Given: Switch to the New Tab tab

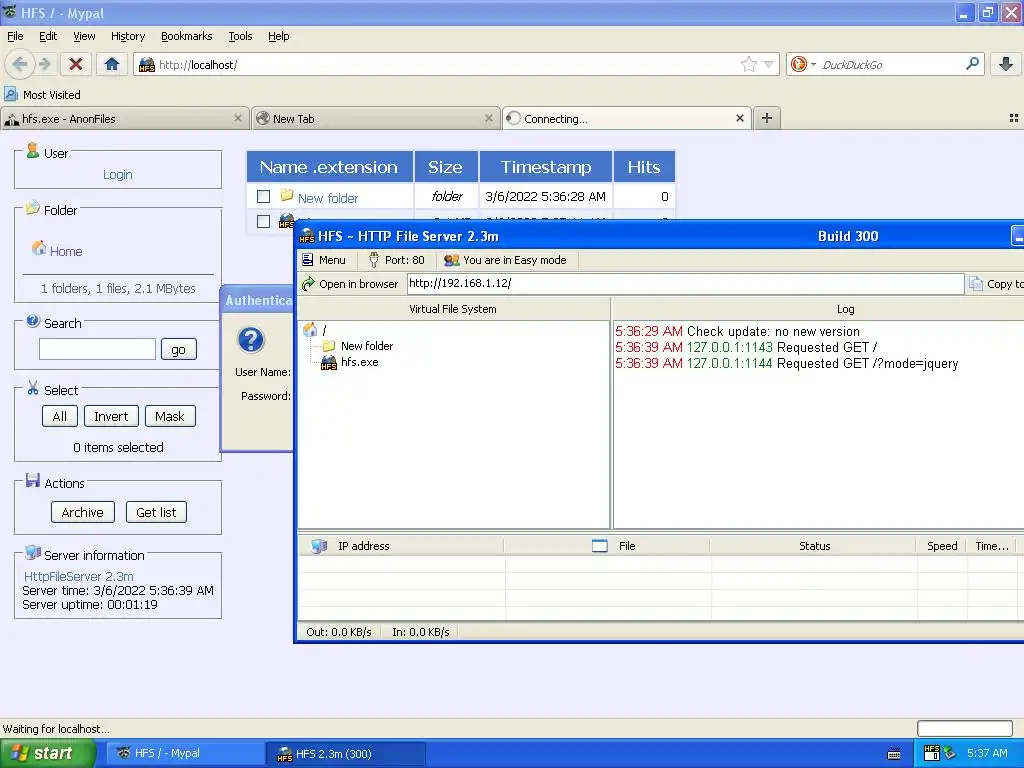Looking at the screenshot, I should pos(376,119).
